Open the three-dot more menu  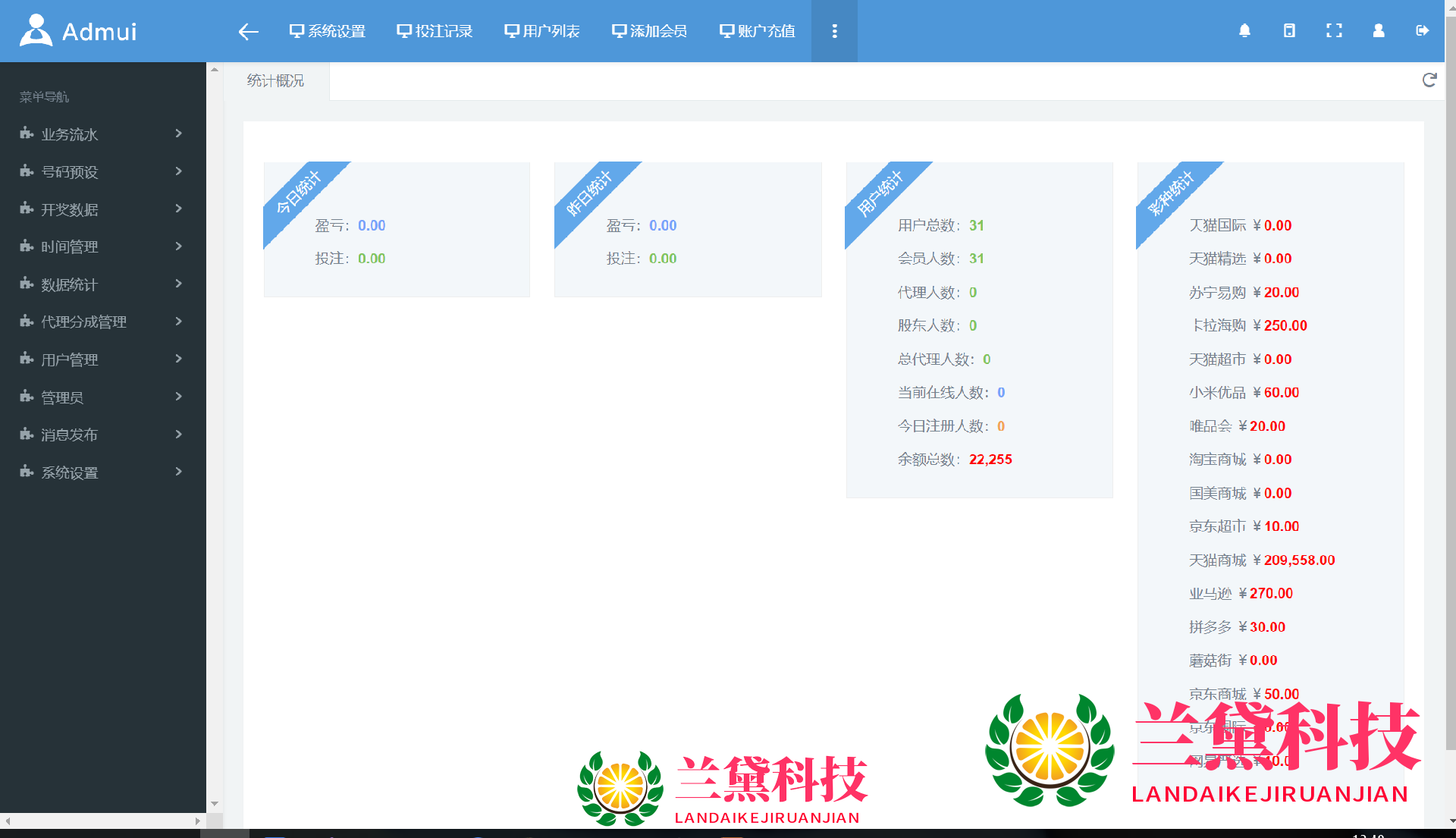click(x=834, y=31)
